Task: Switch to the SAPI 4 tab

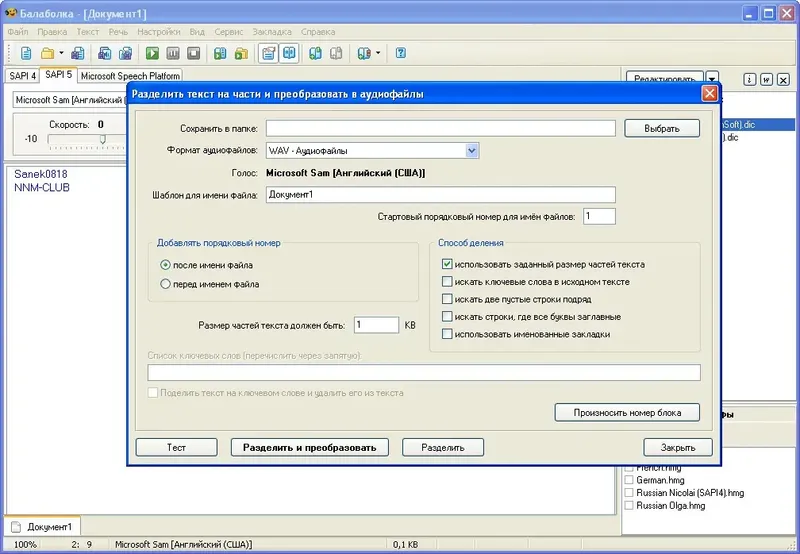Action: pos(22,75)
